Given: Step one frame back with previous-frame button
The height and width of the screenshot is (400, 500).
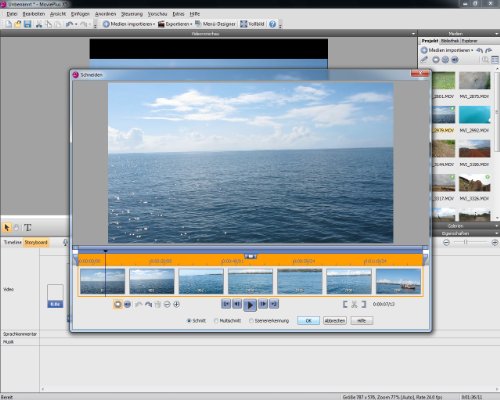Looking at the screenshot, I should [x=237, y=304].
